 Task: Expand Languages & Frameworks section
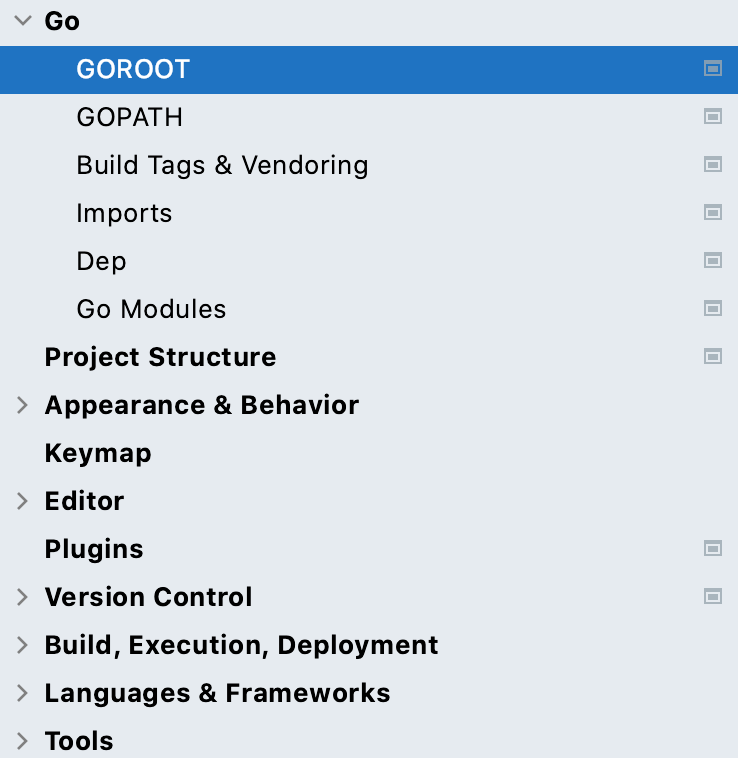coord(22,693)
